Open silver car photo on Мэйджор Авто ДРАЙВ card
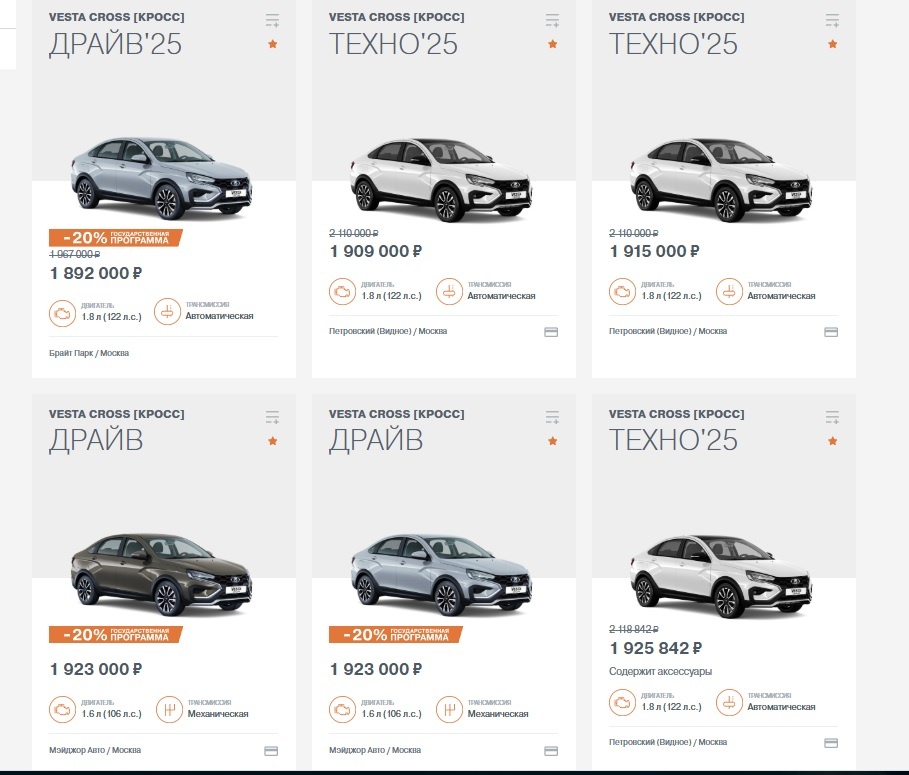The image size is (909, 775). coord(441,574)
